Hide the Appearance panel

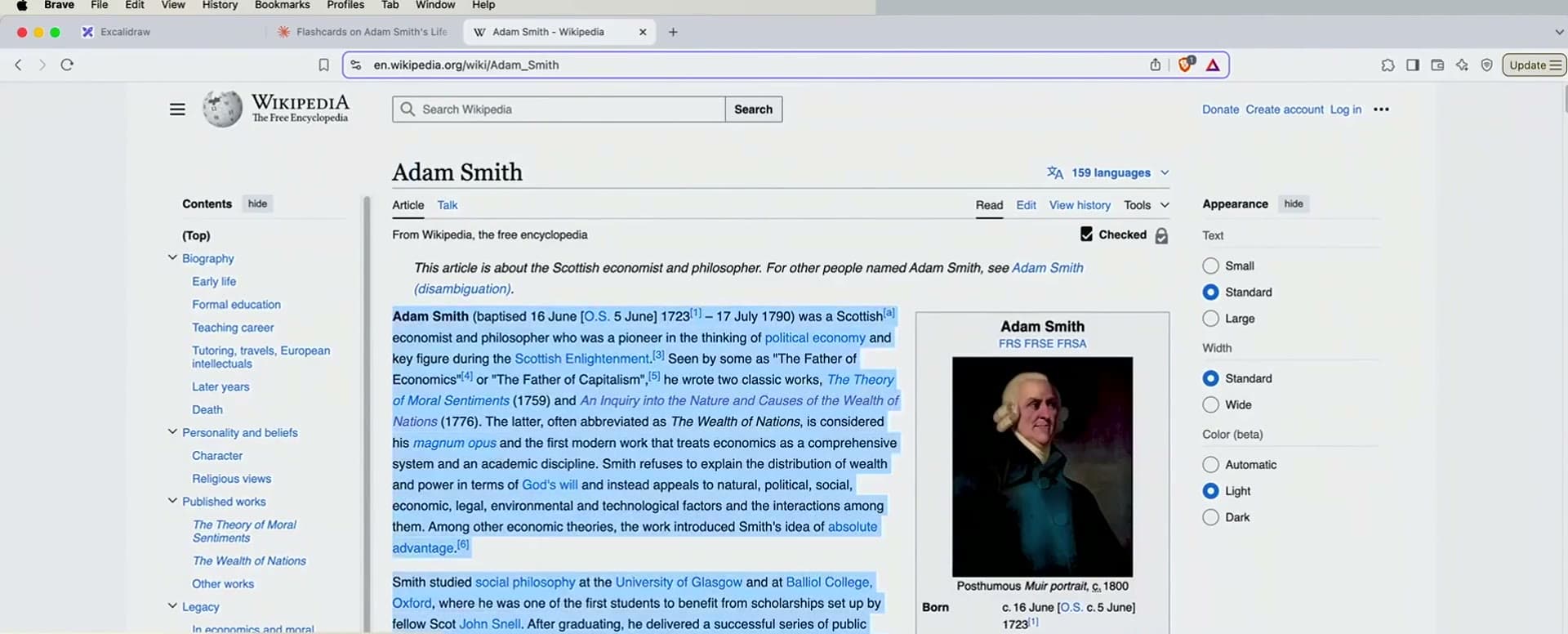[x=1294, y=203]
